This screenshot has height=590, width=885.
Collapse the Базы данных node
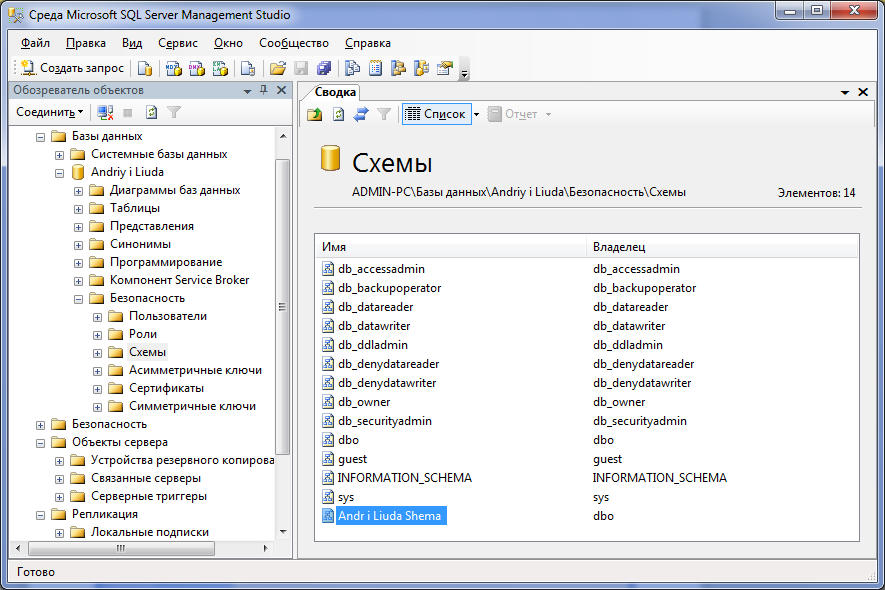[41, 137]
